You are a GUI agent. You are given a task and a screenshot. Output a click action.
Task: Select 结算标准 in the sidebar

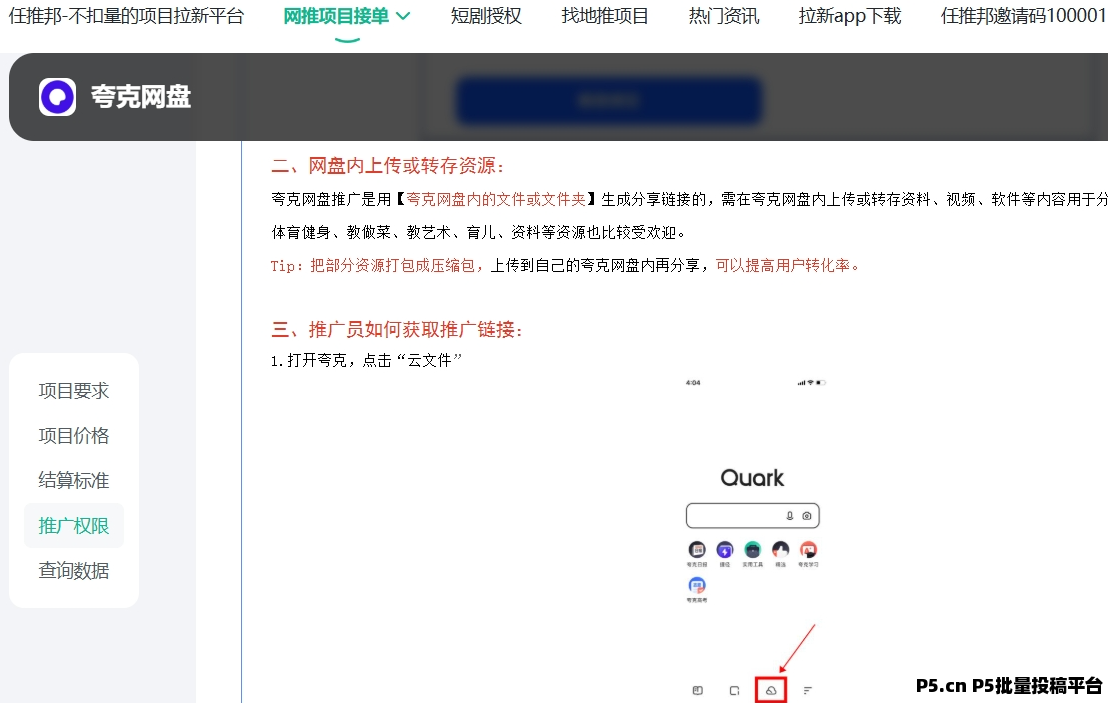pyautogui.click(x=74, y=481)
